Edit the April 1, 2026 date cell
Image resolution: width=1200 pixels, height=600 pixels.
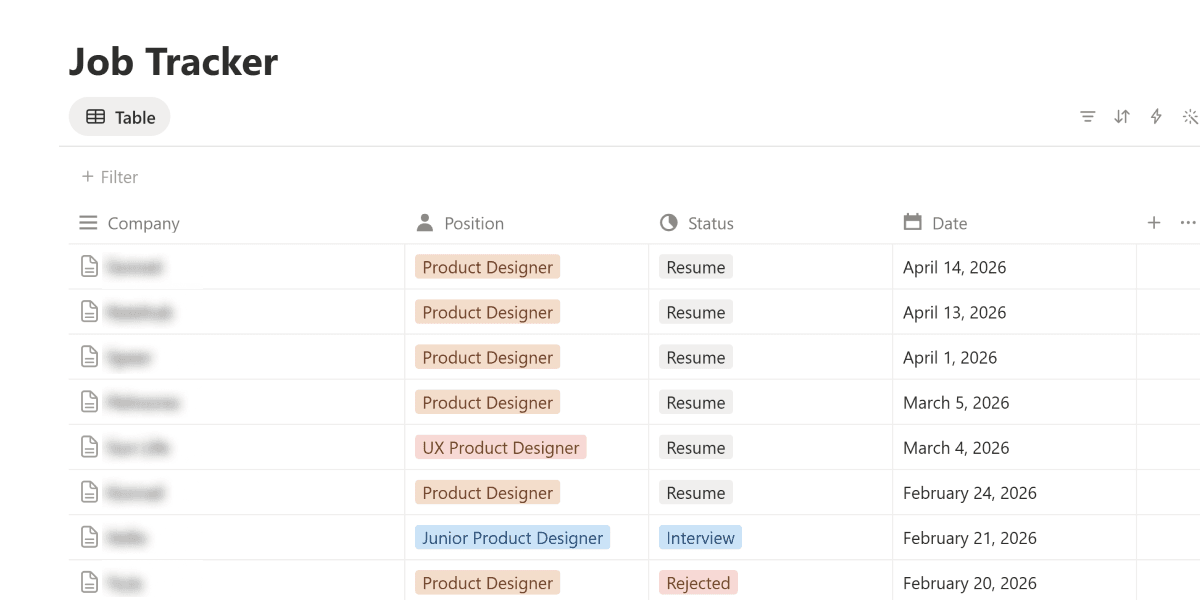coord(950,358)
